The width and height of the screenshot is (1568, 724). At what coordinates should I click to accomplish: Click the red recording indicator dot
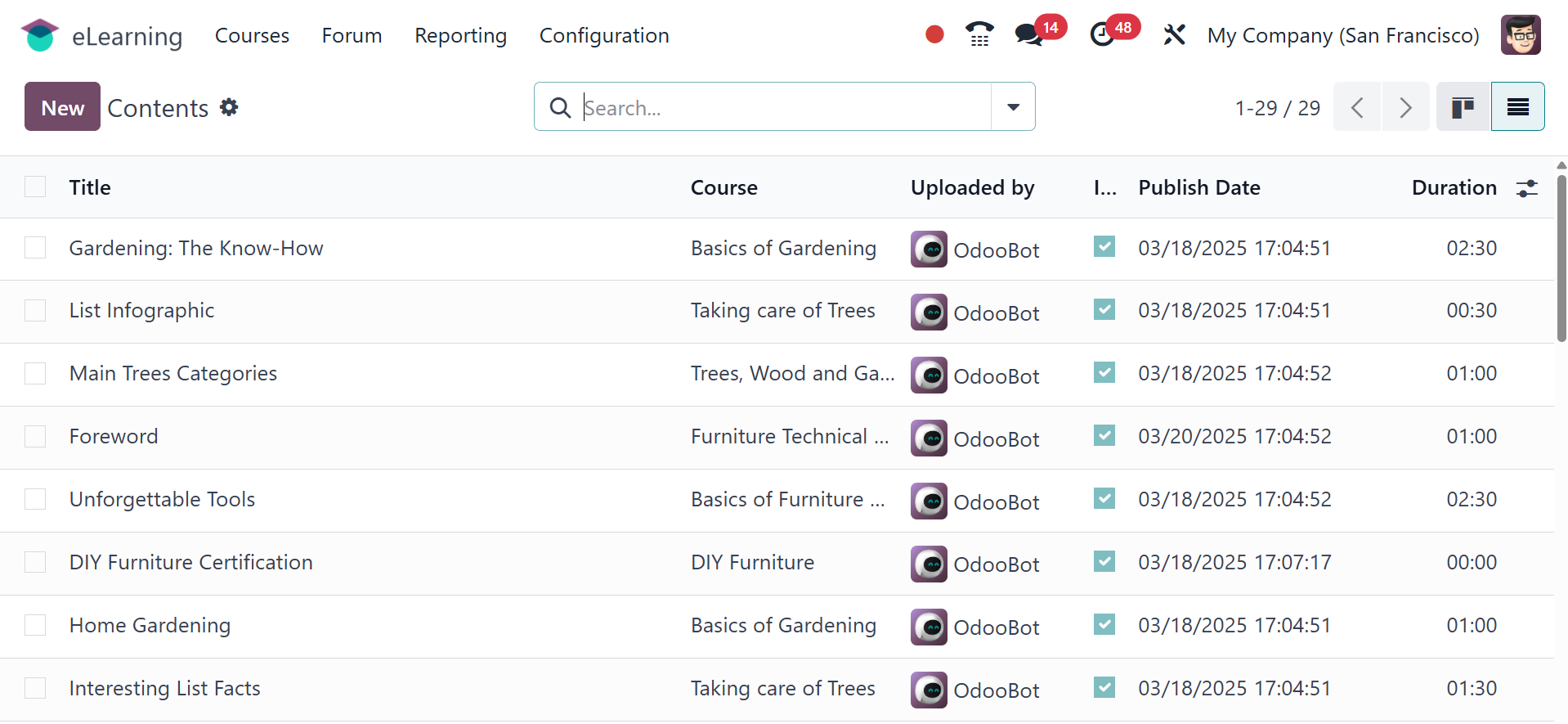pyautogui.click(x=934, y=34)
